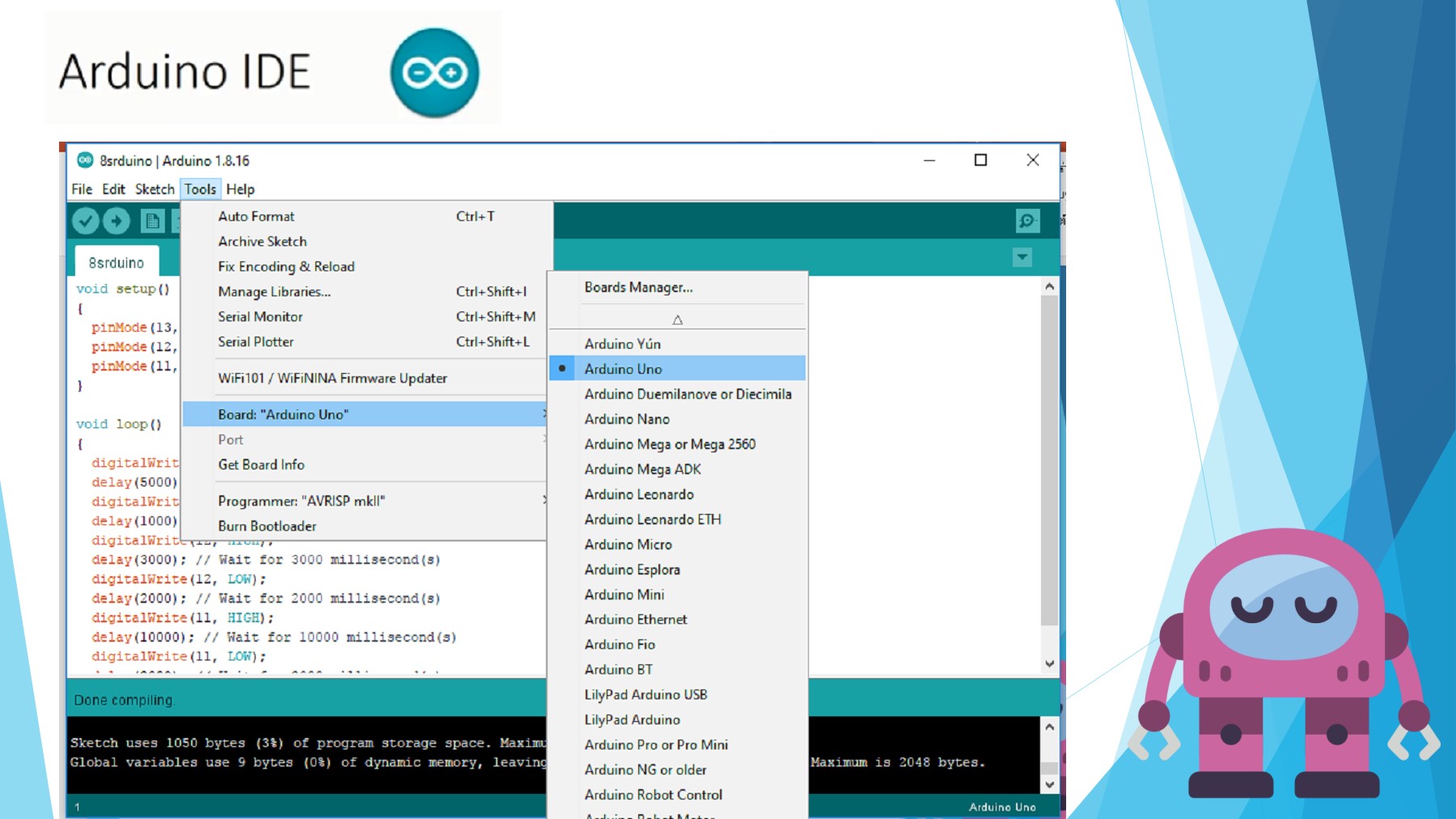Click the Arduino IDE infinity logo image
Screen dimensions: 1456x819
click(x=435, y=73)
